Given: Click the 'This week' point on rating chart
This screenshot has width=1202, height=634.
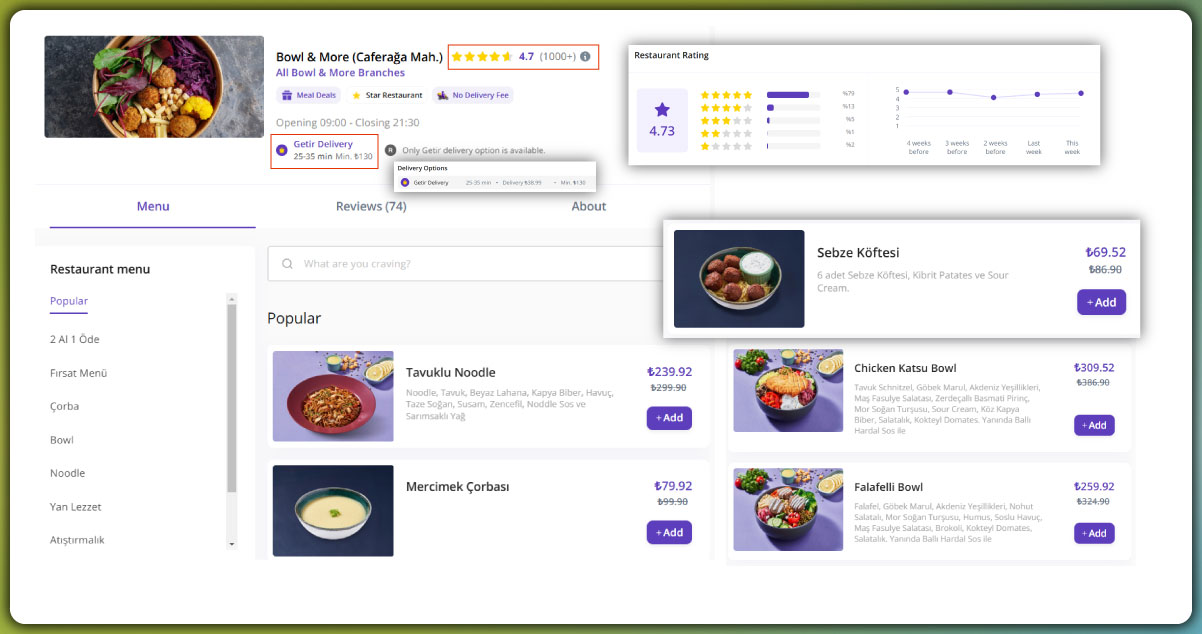Looking at the screenshot, I should 1081,93.
